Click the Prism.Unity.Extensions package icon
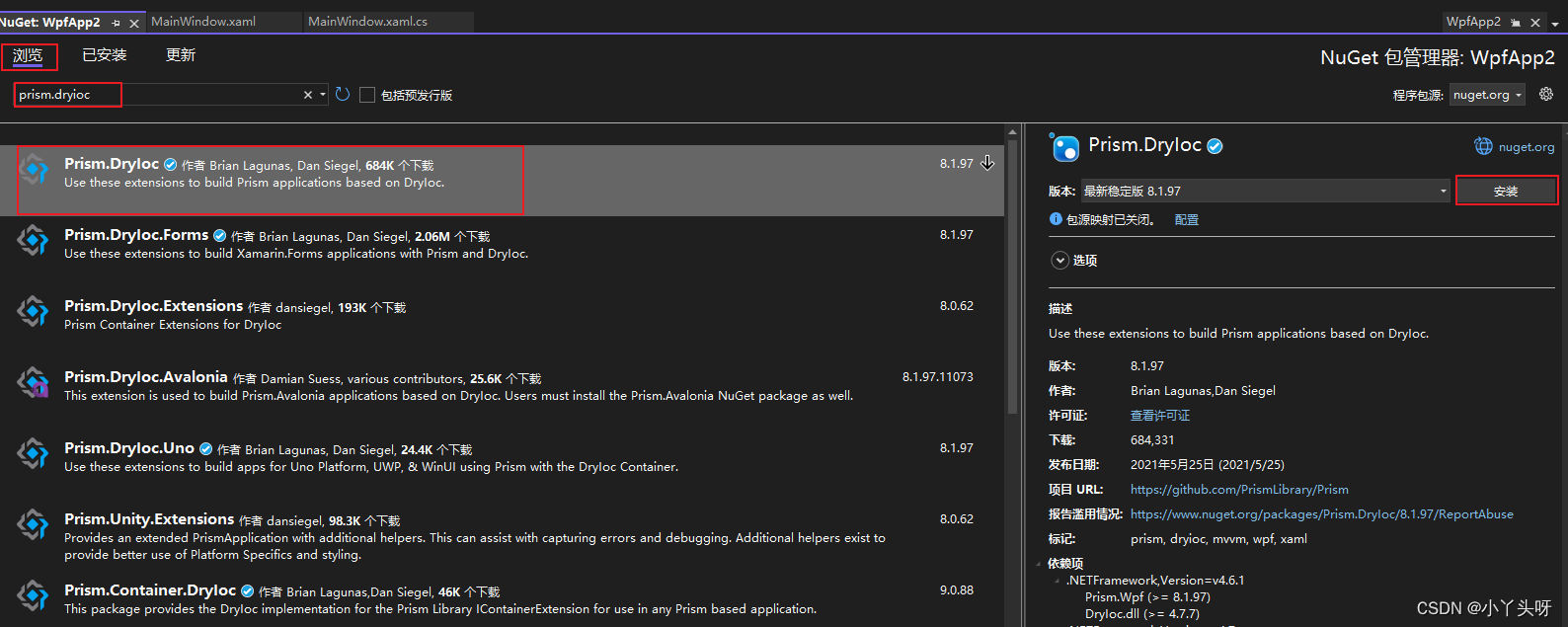This screenshot has width=1568, height=627. pos(34,524)
